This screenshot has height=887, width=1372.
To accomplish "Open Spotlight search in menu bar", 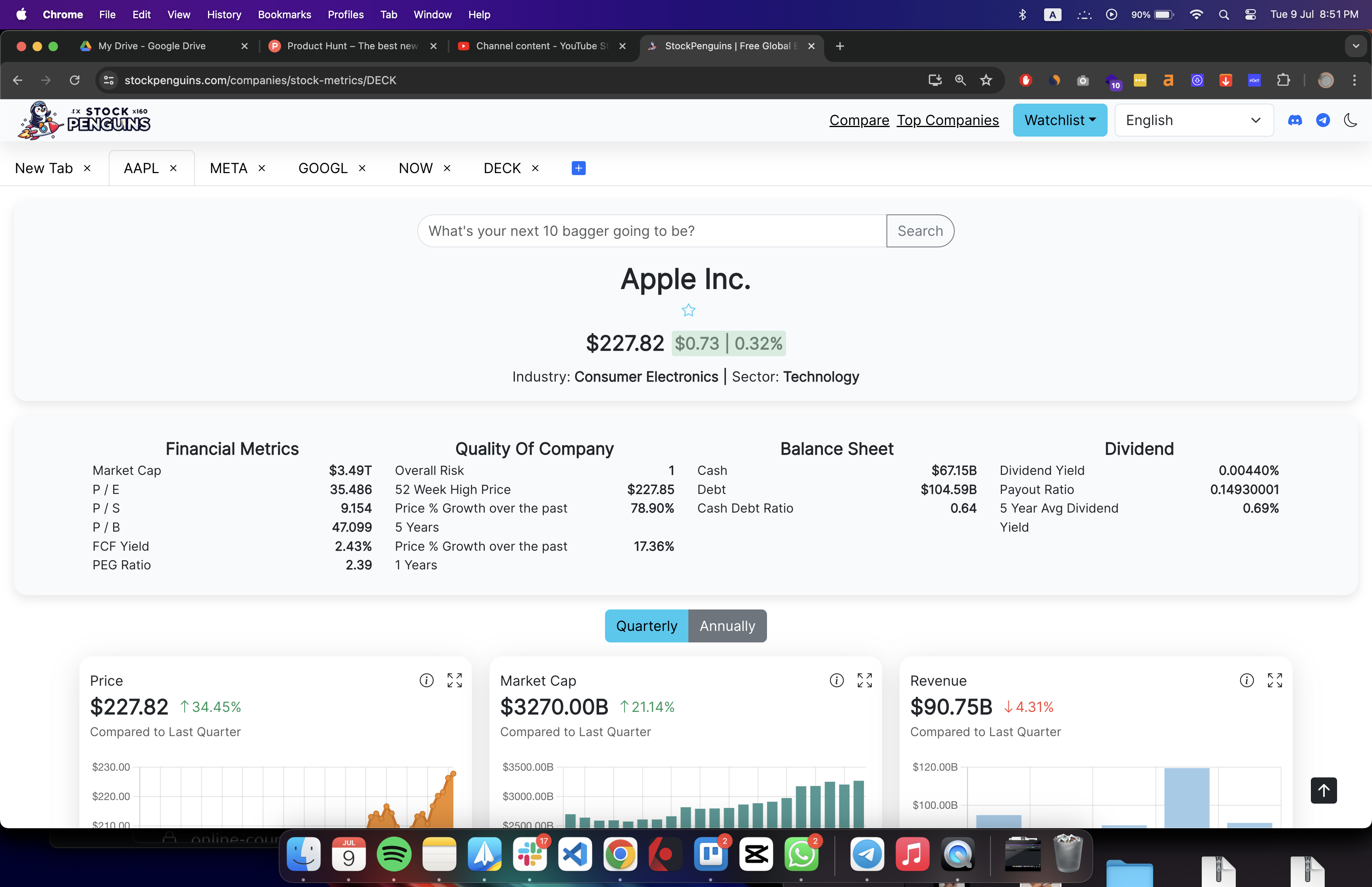I will (x=1224, y=14).
